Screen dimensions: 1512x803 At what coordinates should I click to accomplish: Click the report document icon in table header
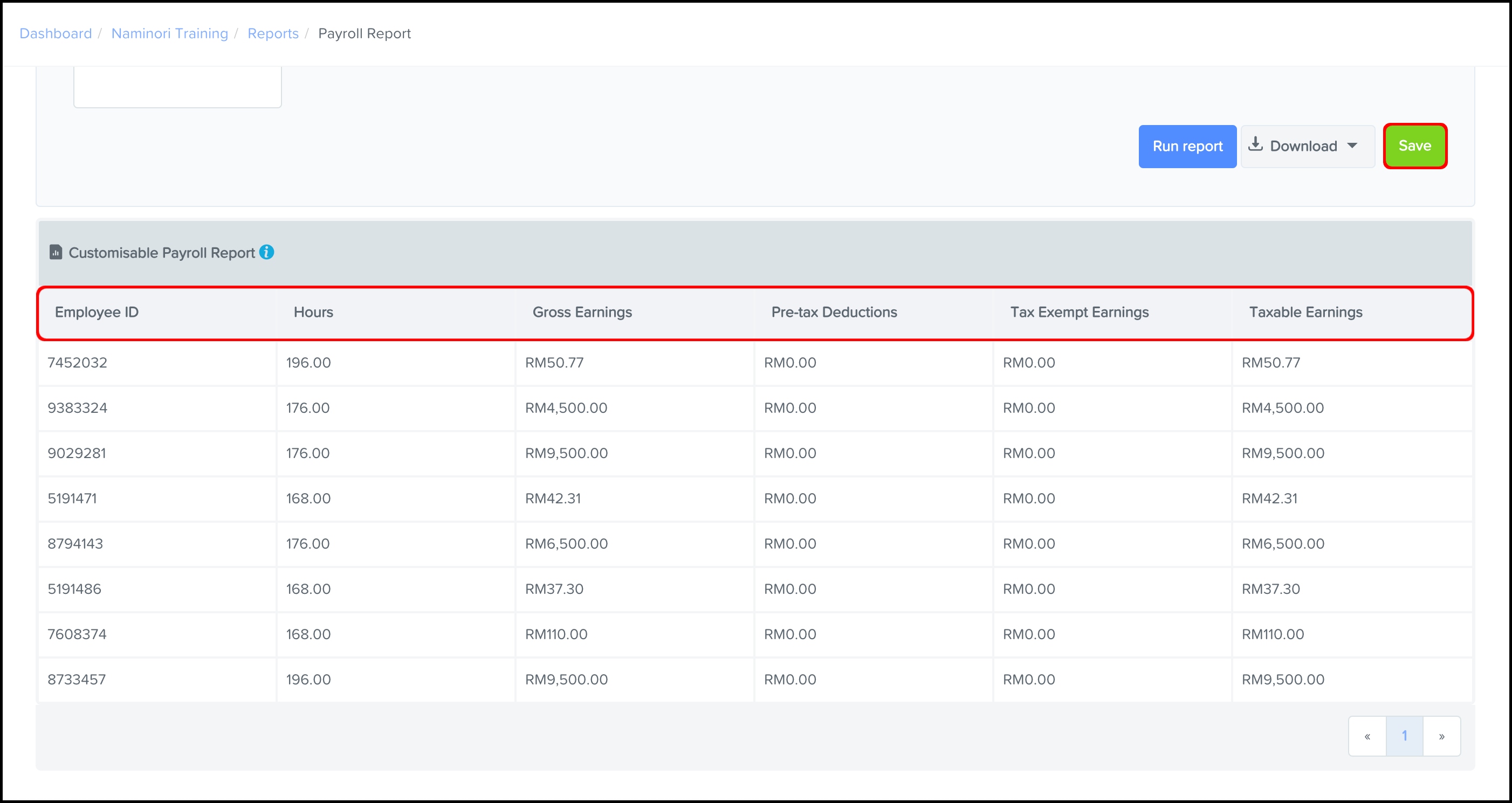tap(56, 252)
